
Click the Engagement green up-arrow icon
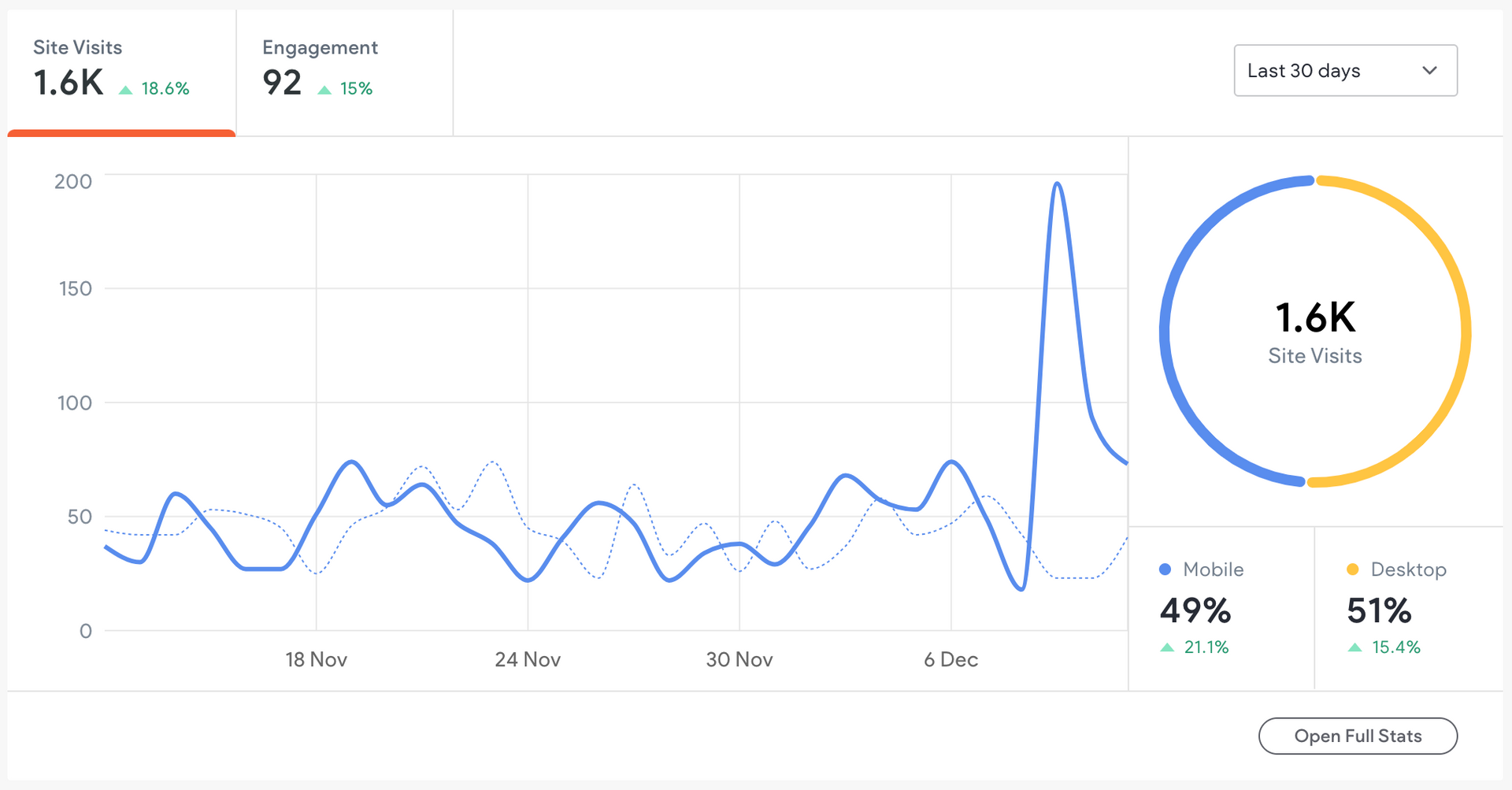point(324,90)
